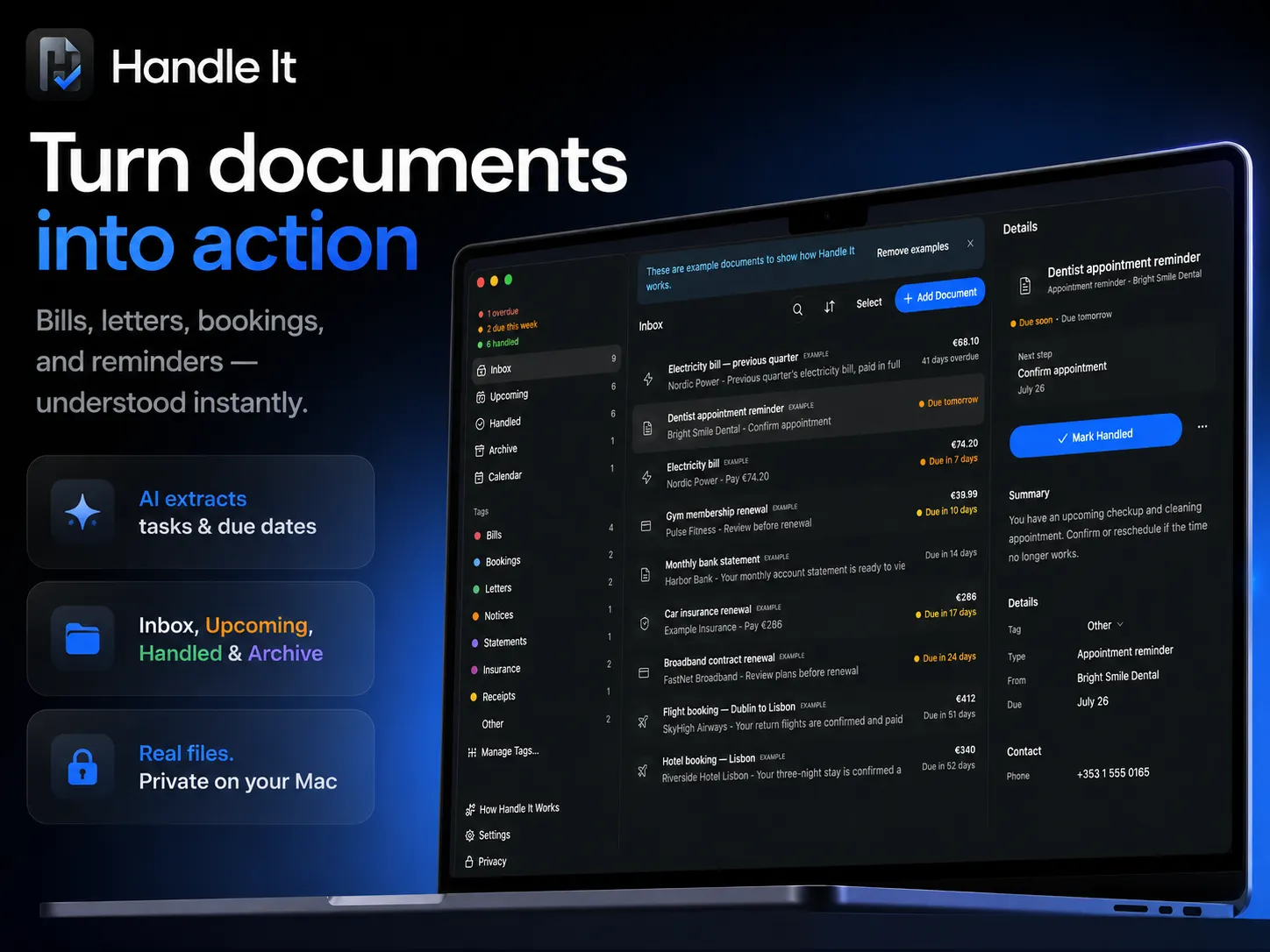
Task: Click the red Bills tag dot
Action: tap(477, 536)
